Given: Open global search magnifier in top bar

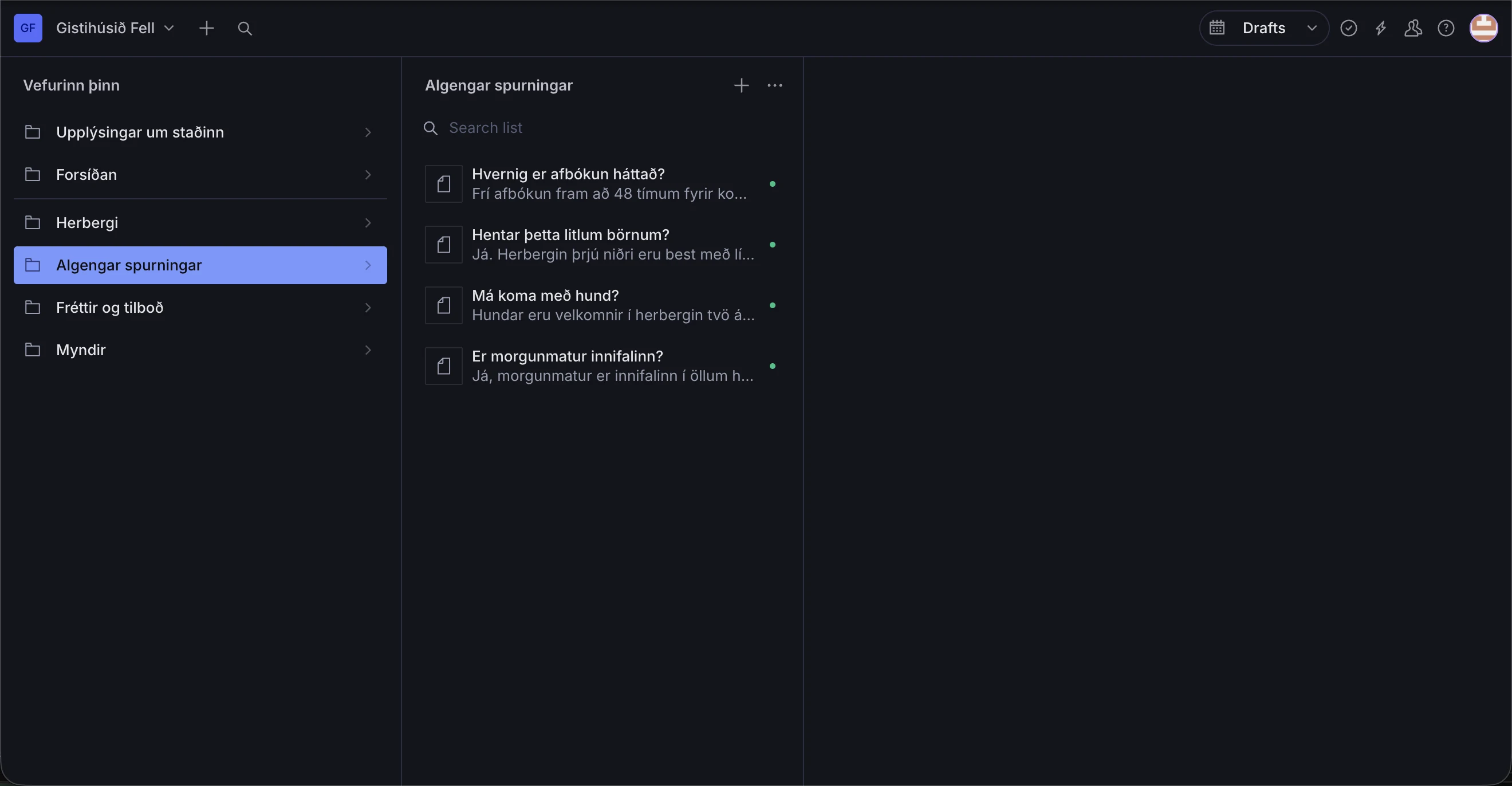Looking at the screenshot, I should tap(245, 28).
